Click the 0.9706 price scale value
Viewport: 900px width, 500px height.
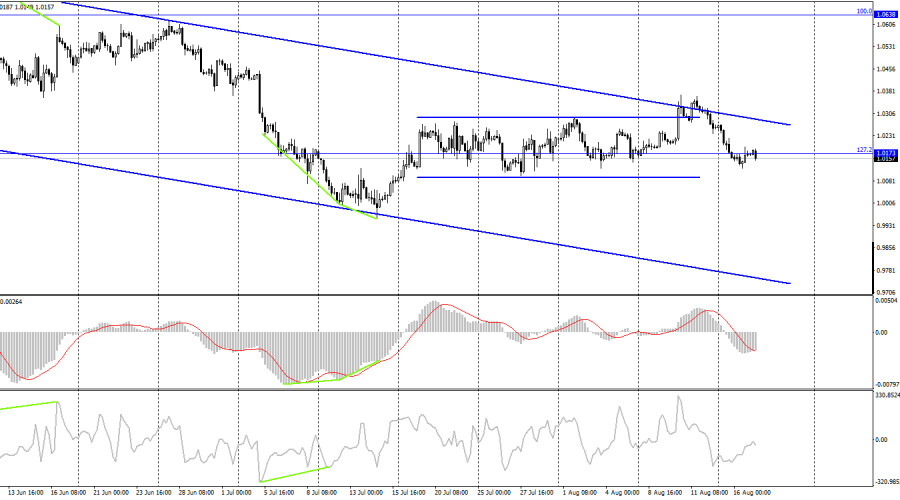pyautogui.click(x=887, y=292)
